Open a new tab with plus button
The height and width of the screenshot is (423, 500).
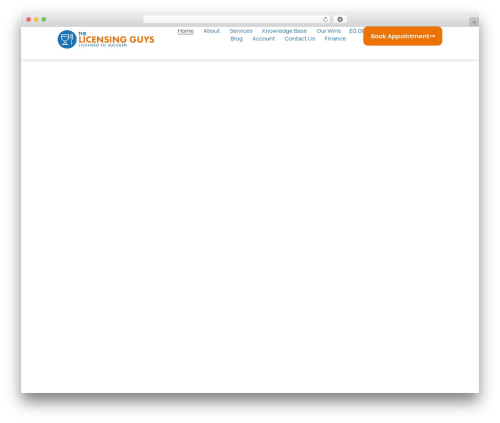pos(474,22)
